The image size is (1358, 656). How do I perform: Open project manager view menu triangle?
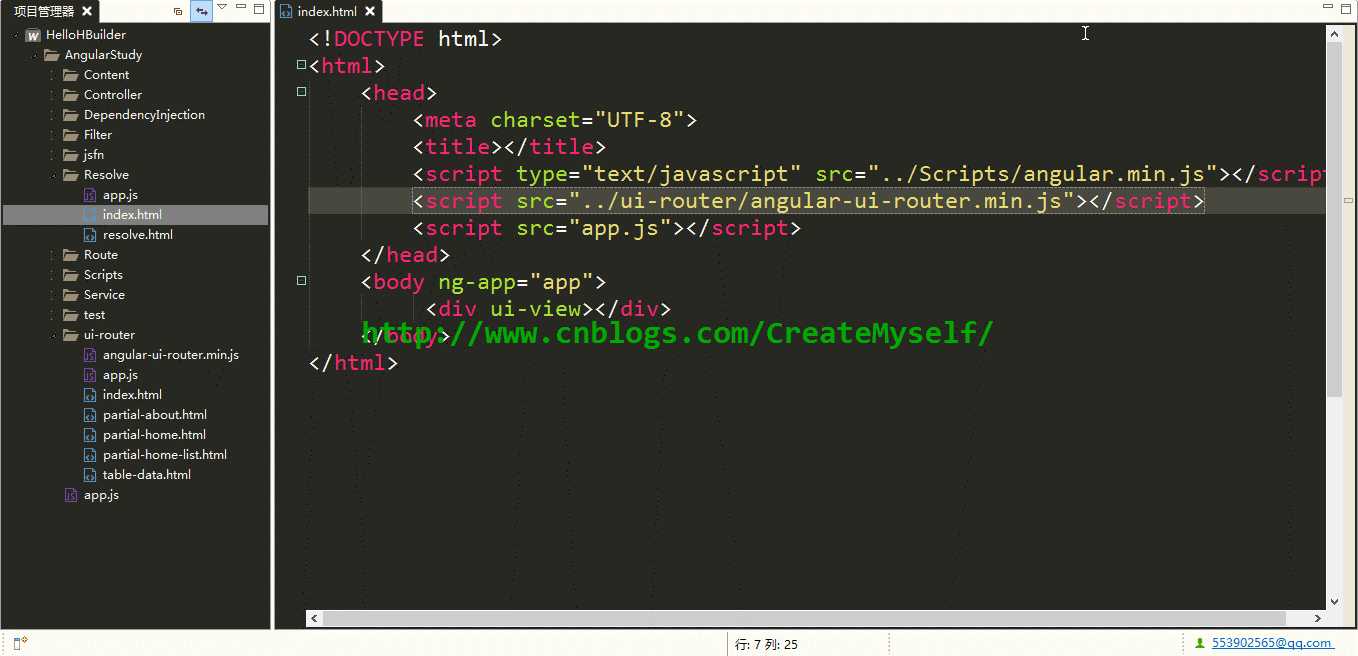coord(223,8)
